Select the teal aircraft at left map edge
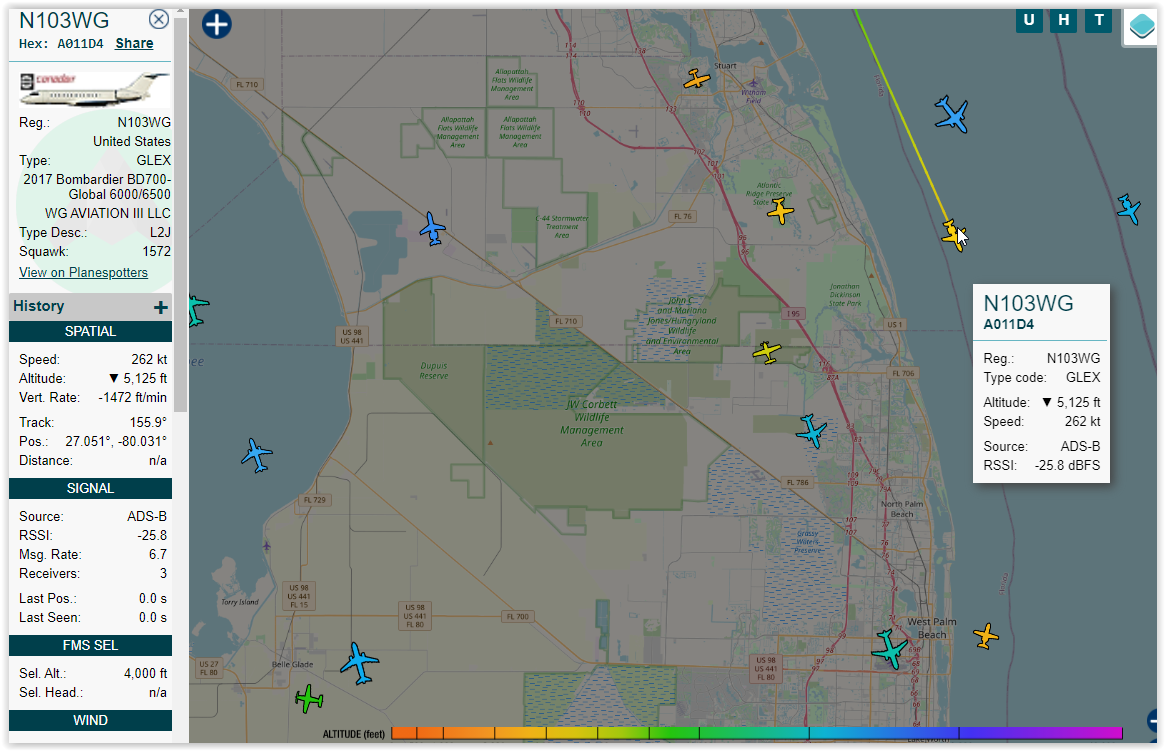This screenshot has width=1165, height=751. (x=198, y=311)
